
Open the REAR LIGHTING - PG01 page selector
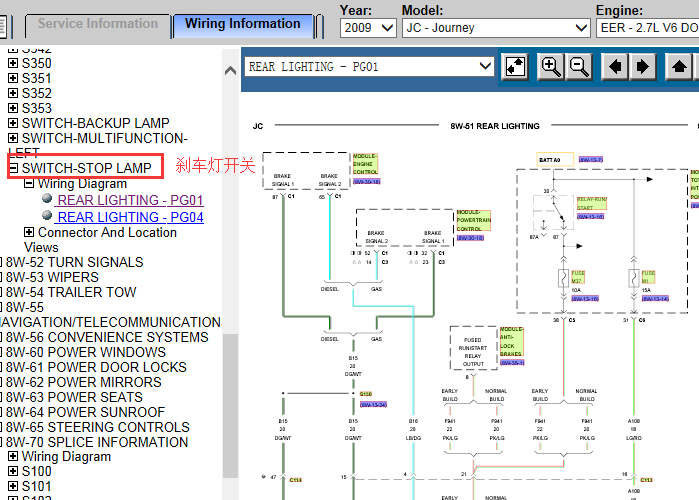[369, 67]
